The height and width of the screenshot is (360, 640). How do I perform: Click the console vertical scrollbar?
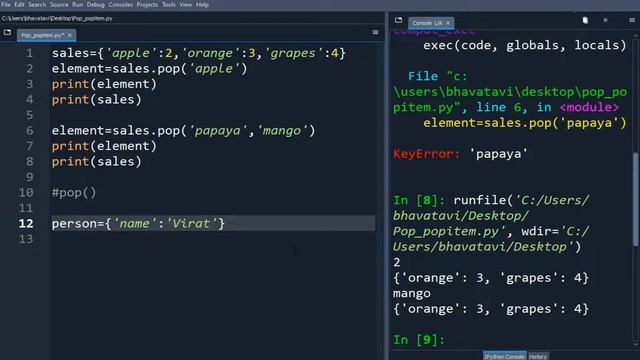(x=636, y=199)
